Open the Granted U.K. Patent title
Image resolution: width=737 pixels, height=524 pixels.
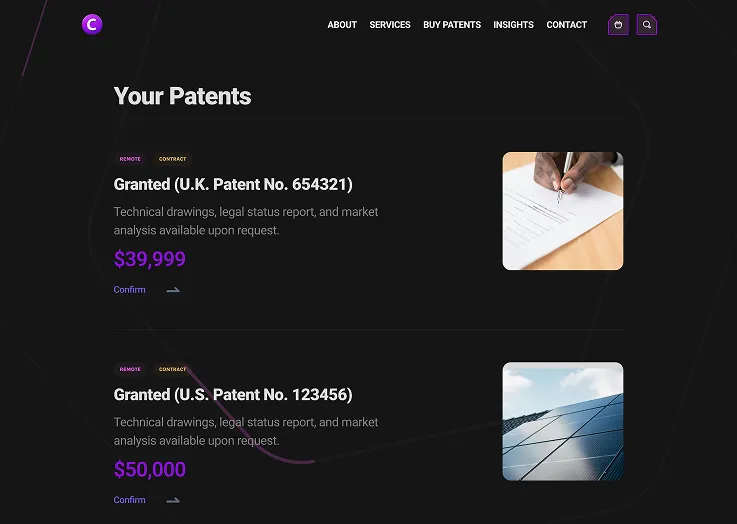point(233,185)
